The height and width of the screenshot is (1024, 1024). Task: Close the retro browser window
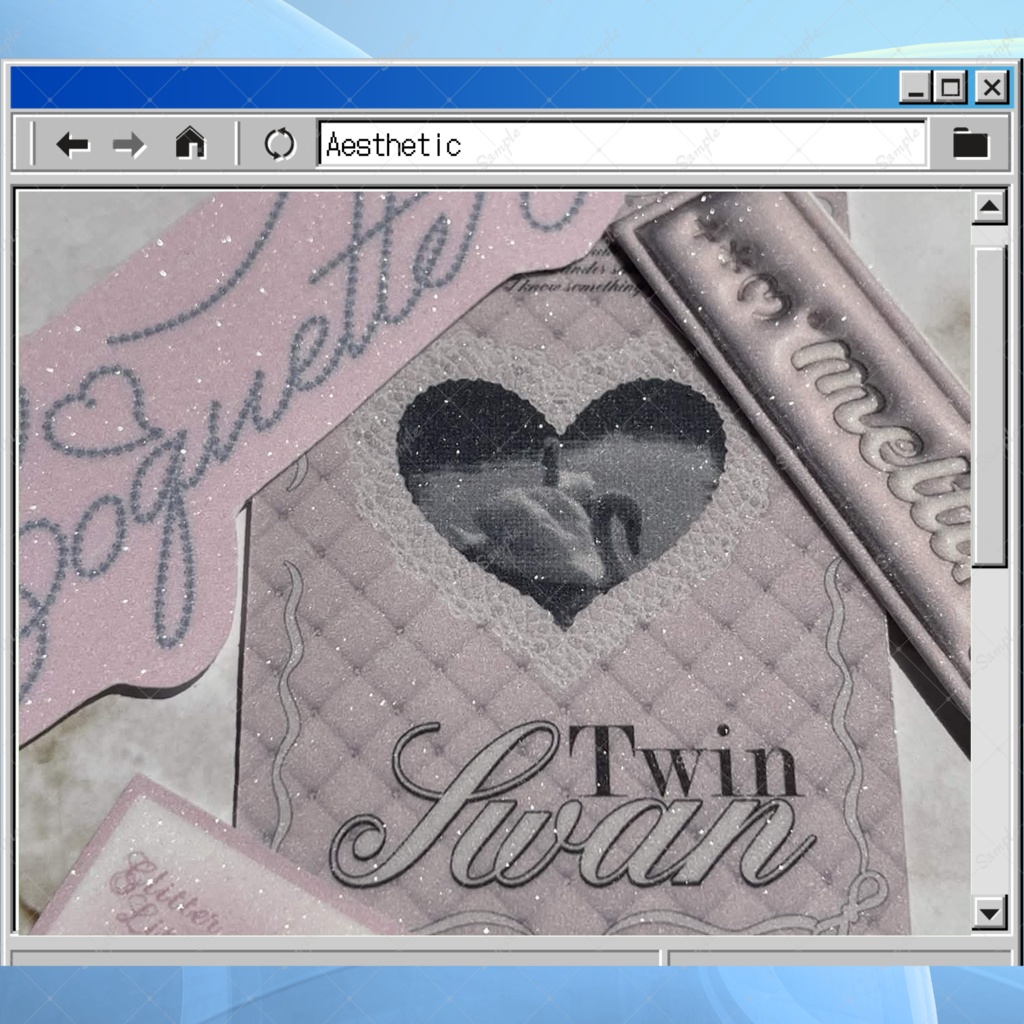coord(992,87)
